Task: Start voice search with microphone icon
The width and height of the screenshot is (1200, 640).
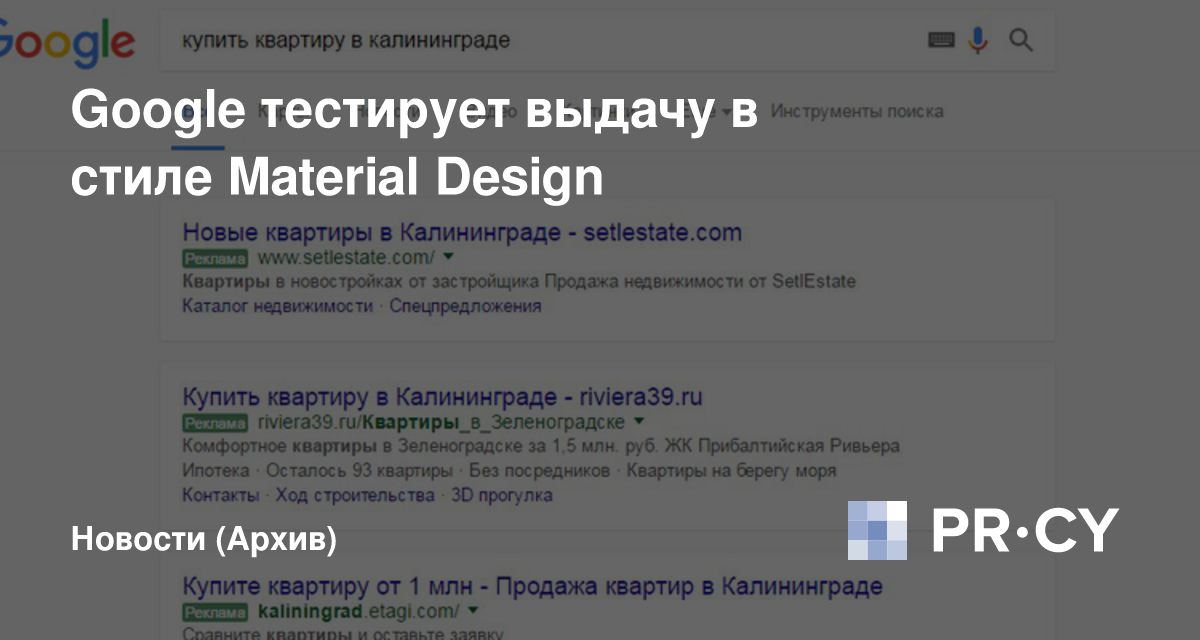Action: point(978,41)
